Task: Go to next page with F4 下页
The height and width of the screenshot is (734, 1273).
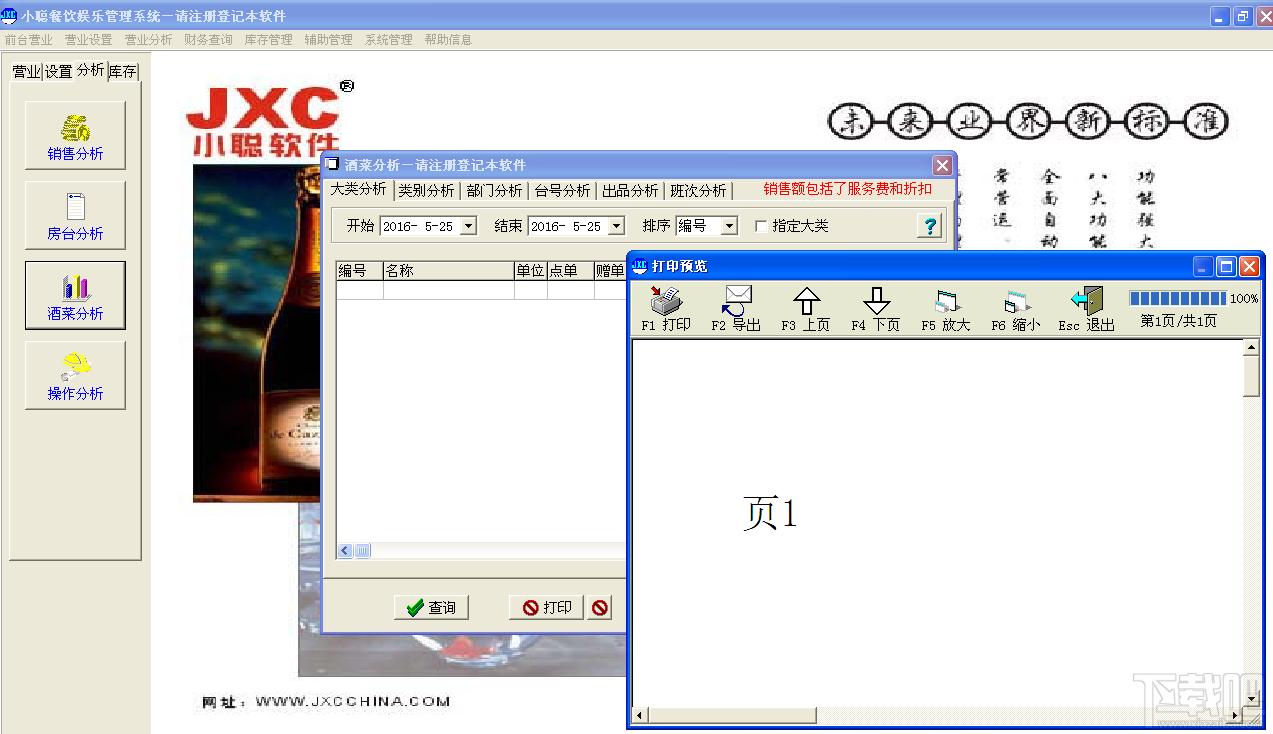Action: (x=876, y=309)
